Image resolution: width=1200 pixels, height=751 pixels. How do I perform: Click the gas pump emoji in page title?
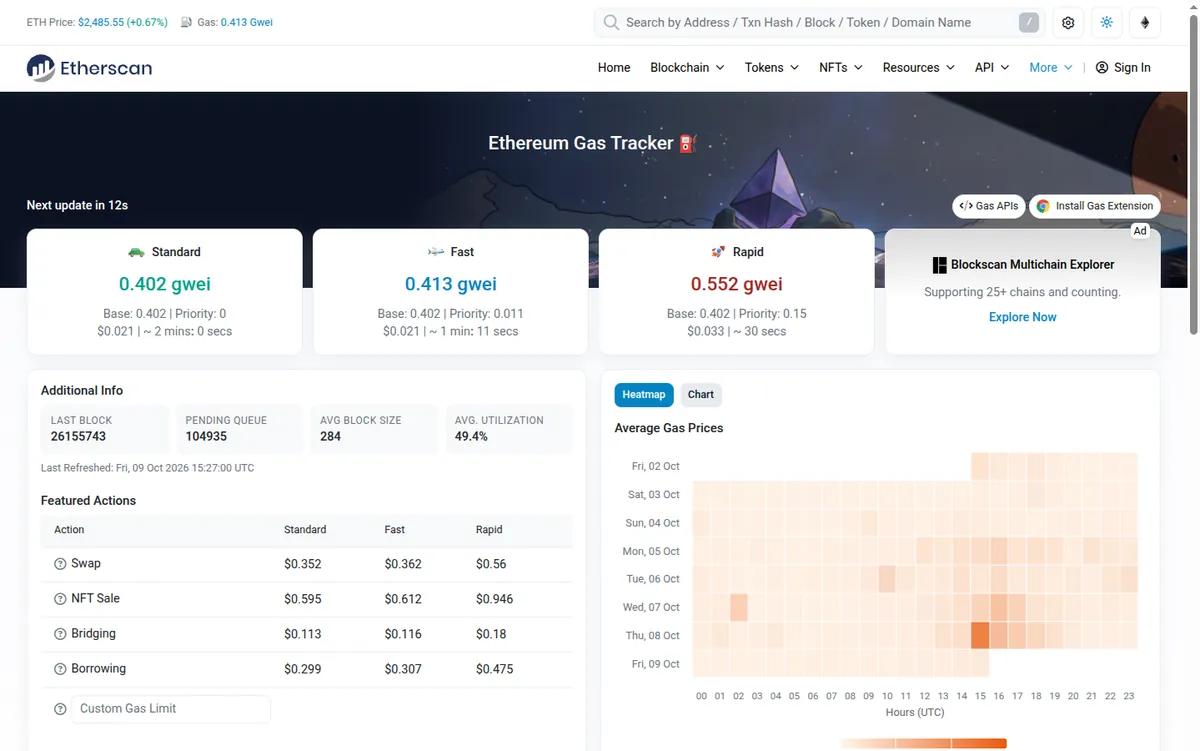686,143
